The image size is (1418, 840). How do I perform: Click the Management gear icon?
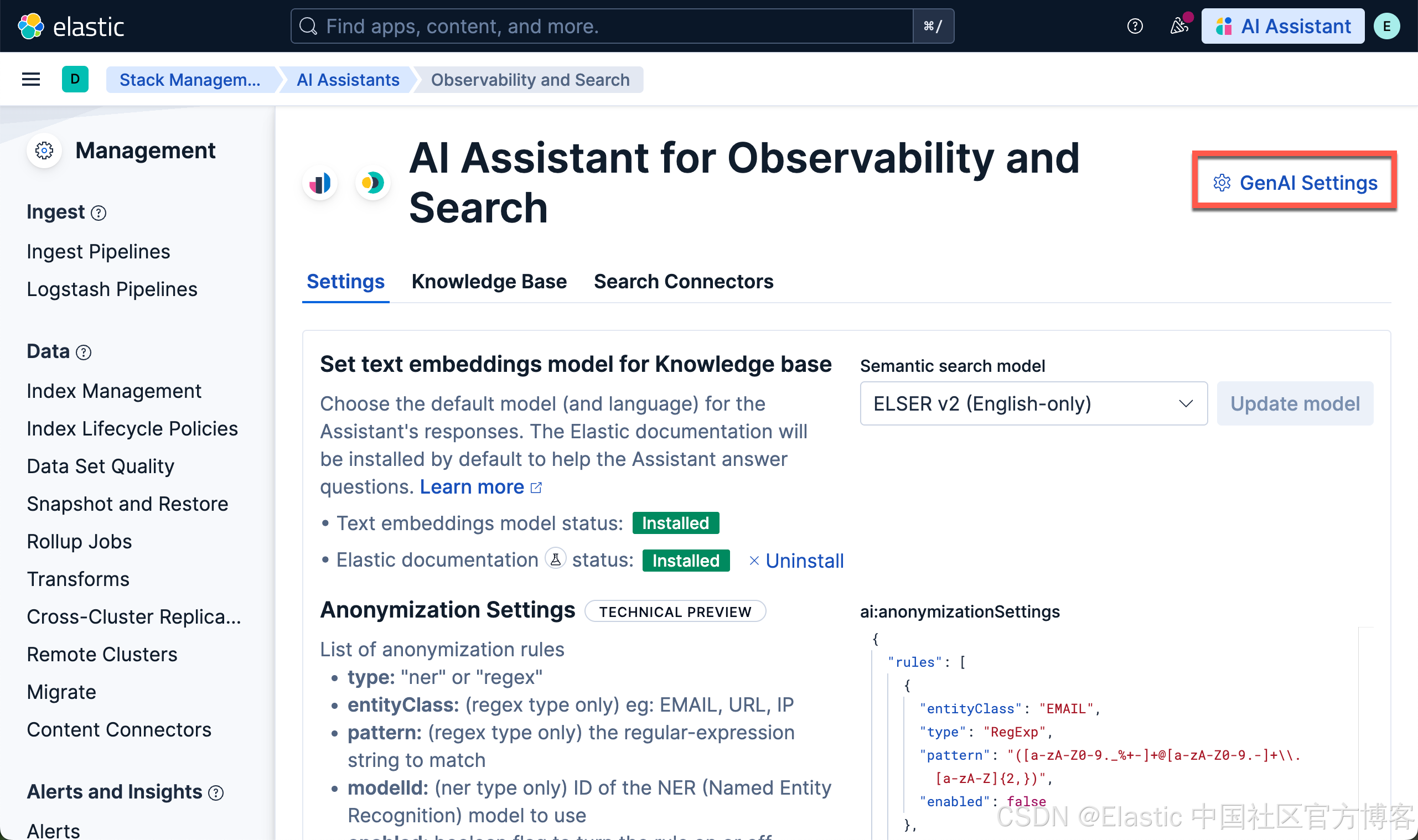pyautogui.click(x=44, y=151)
